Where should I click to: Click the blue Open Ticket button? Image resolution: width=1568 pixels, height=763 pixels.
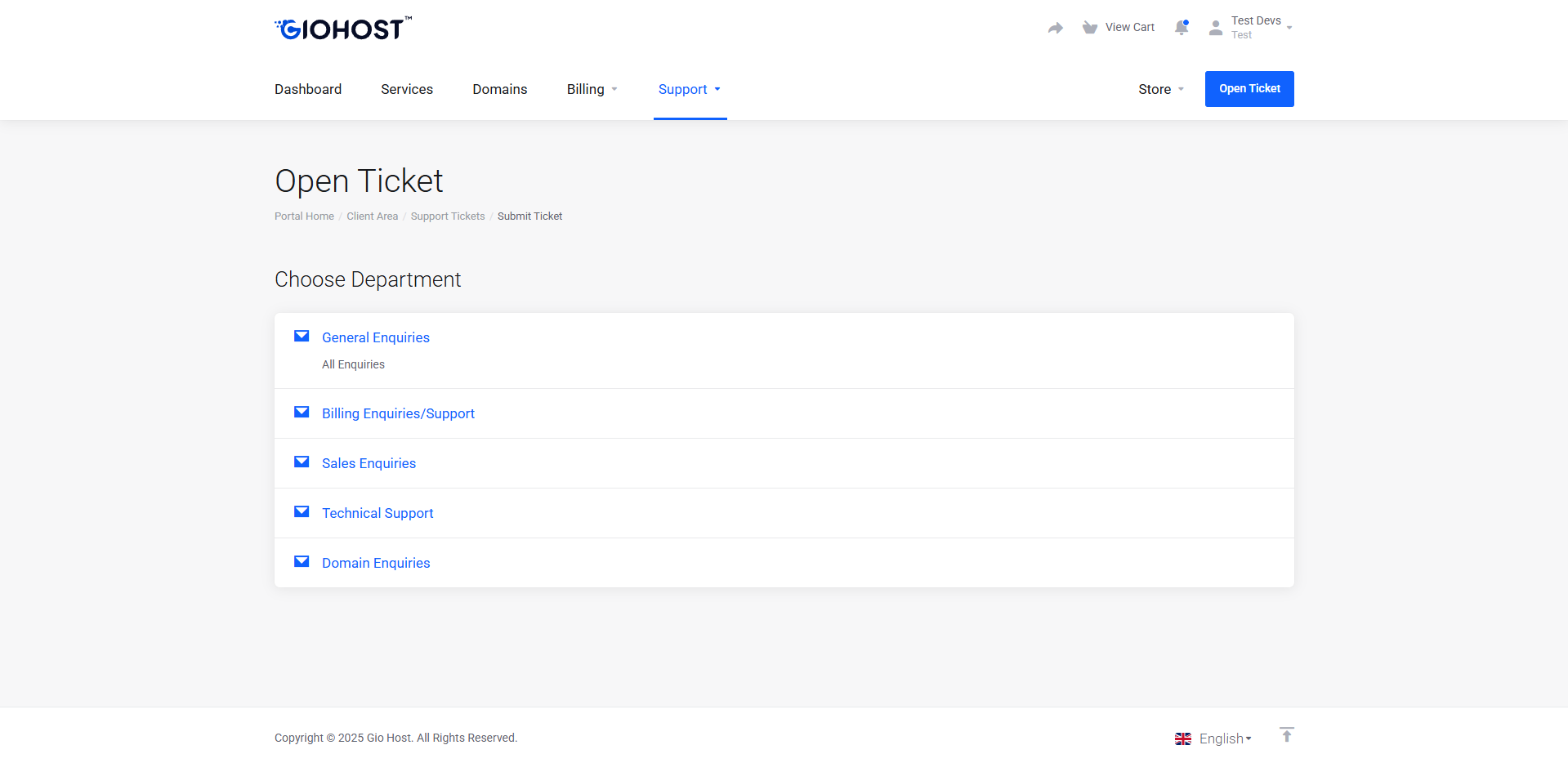(1249, 89)
